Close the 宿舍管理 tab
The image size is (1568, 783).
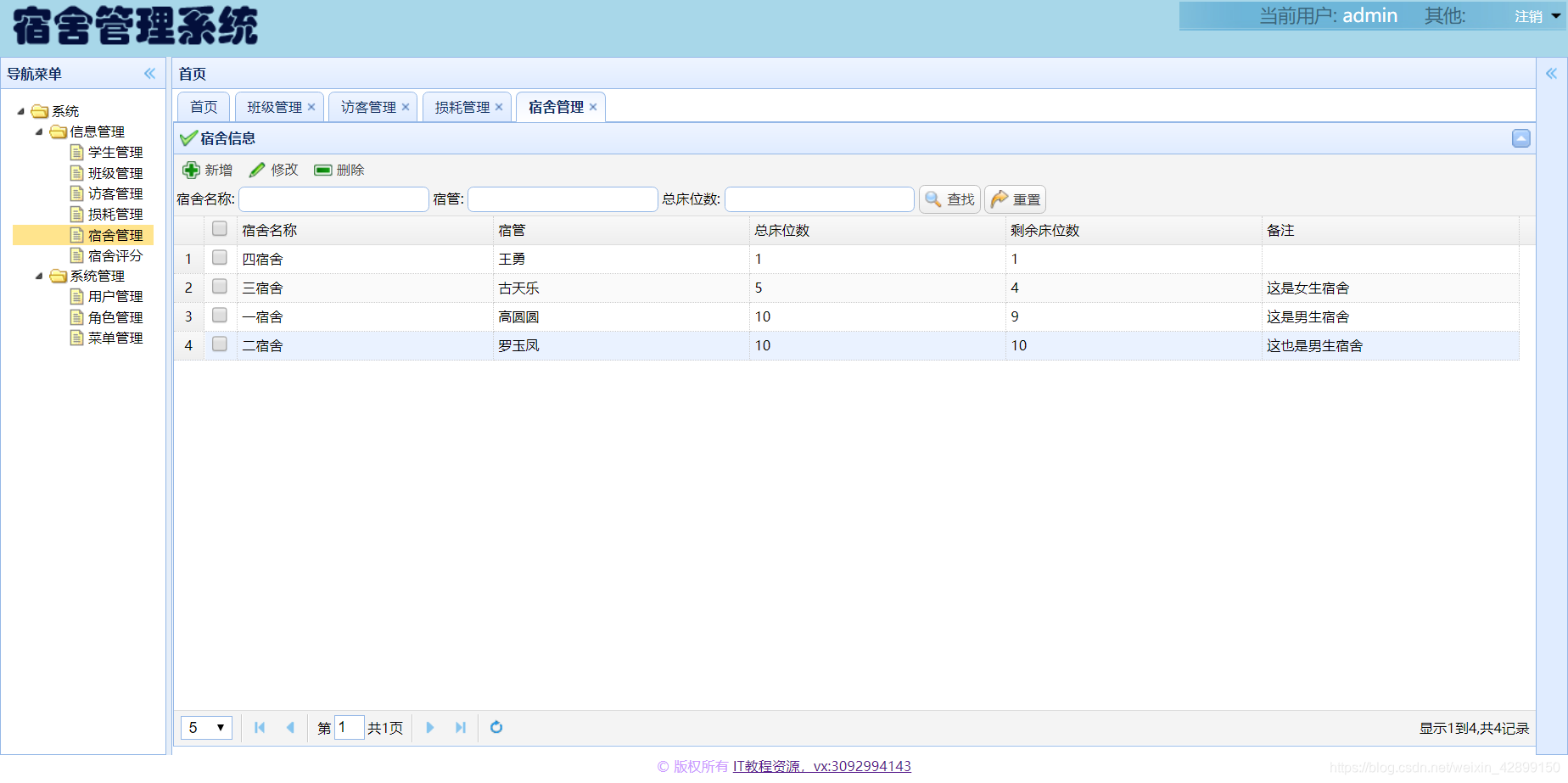(593, 107)
